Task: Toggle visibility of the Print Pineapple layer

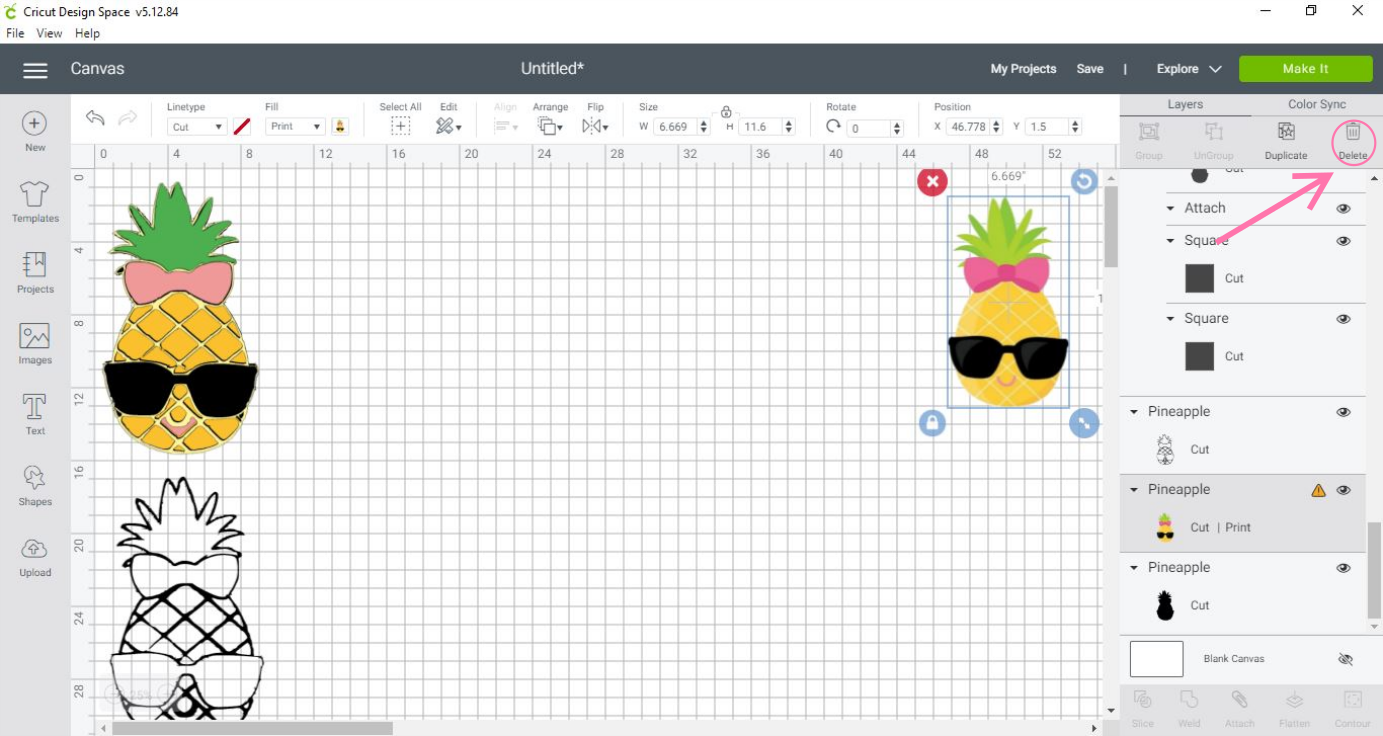Action: pos(1344,490)
